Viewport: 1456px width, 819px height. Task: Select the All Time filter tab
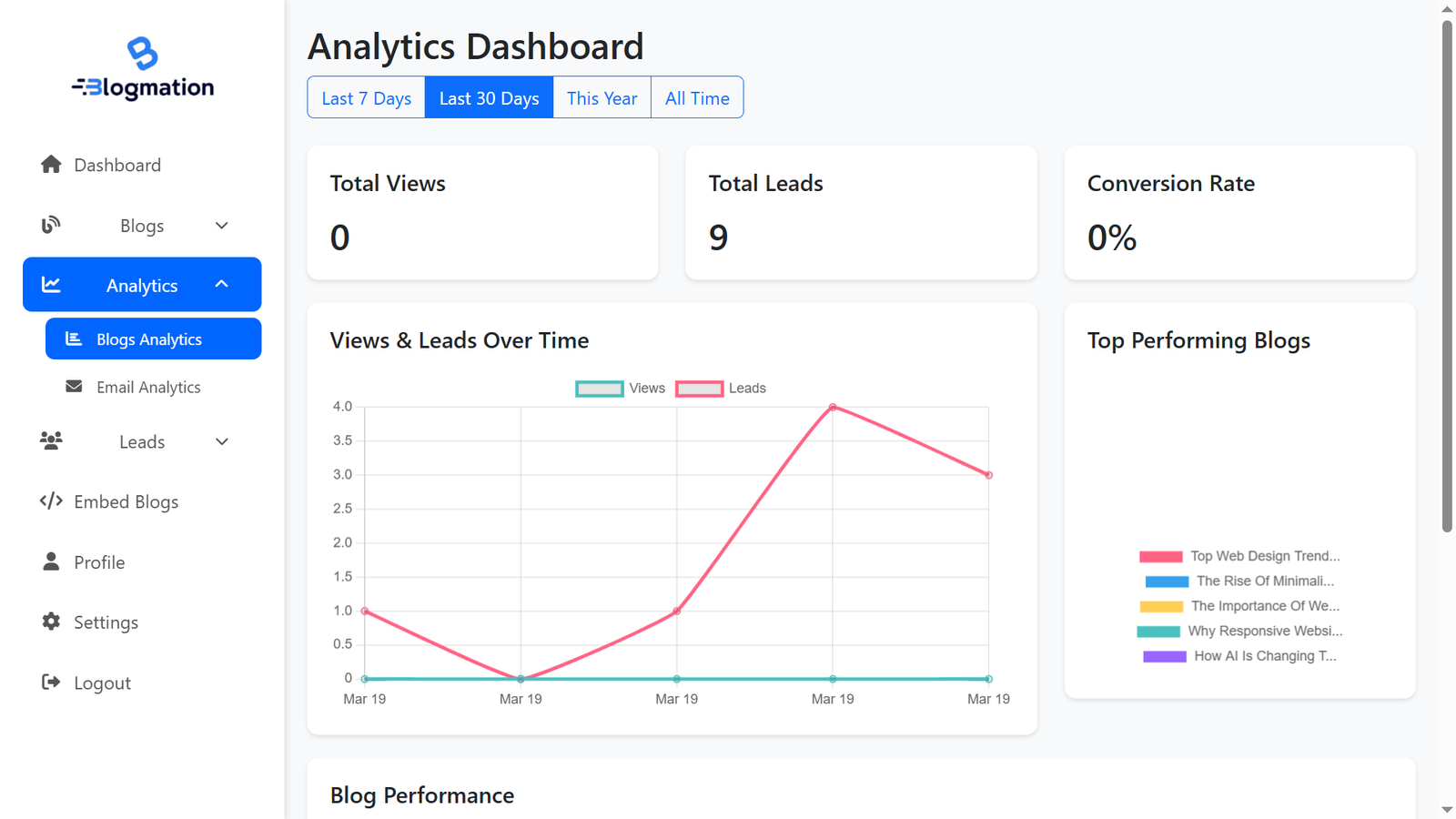[697, 97]
